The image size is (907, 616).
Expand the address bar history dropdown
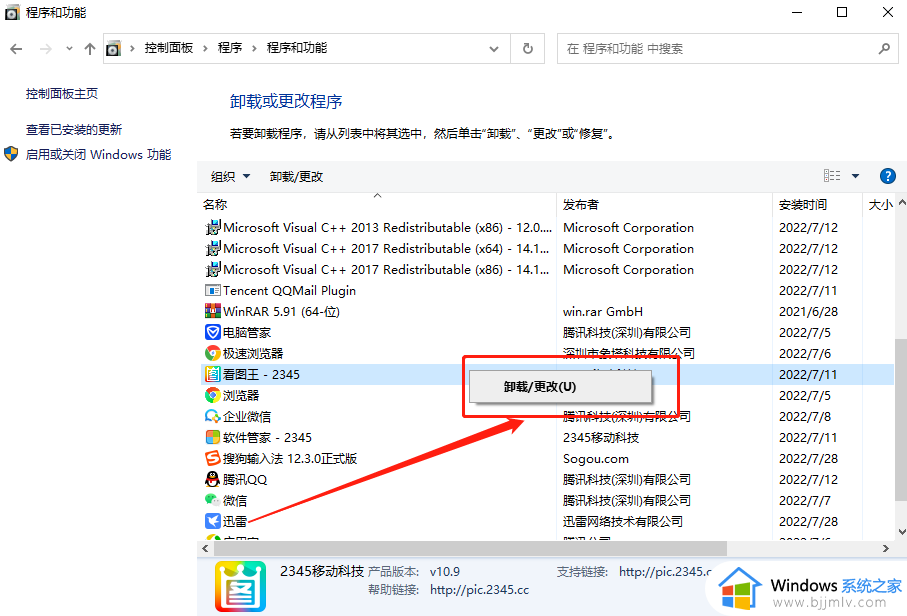[x=493, y=49]
